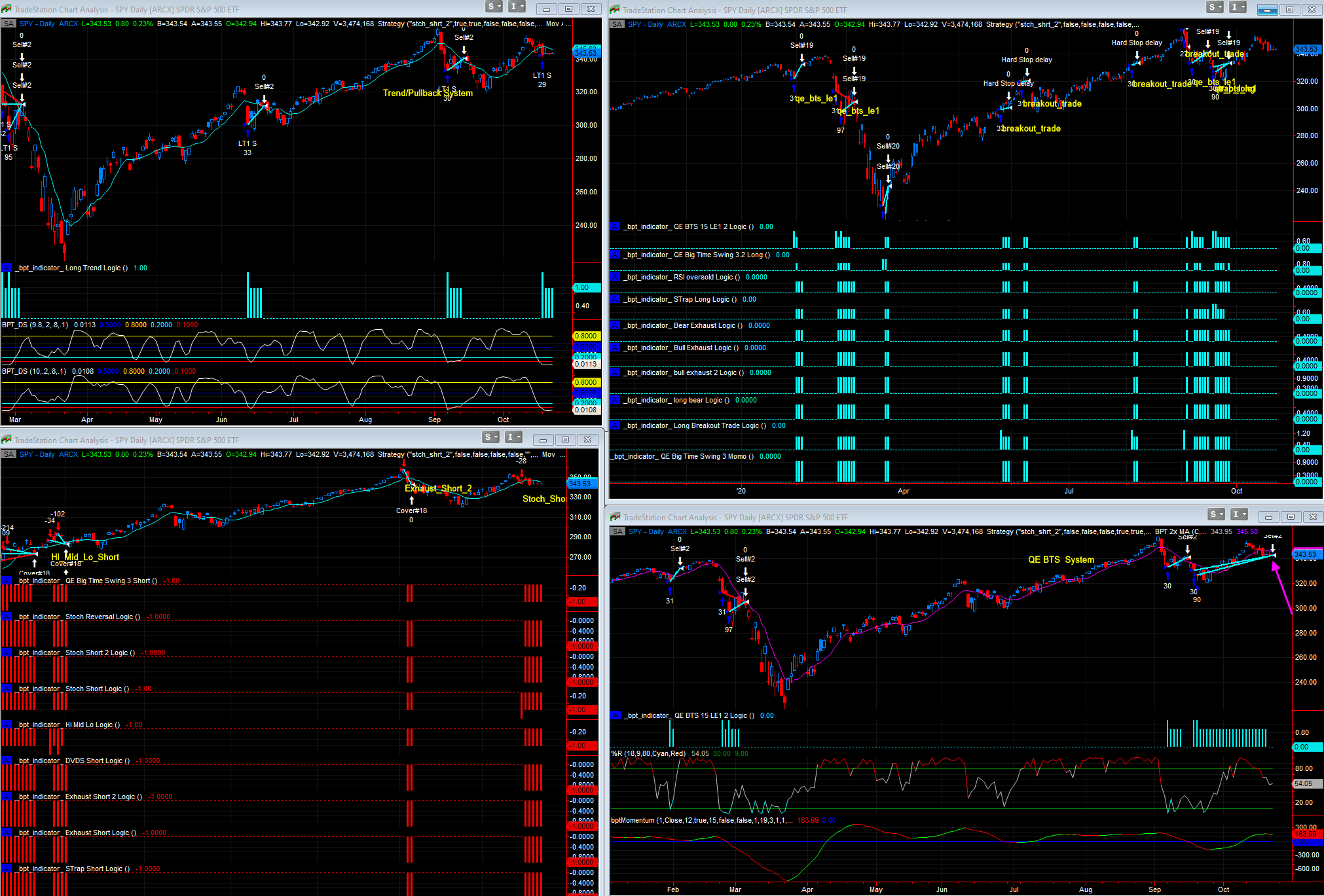The image size is (1324, 896).
Task: Toggle the SA badge in the bottom-right chart status line
Action: (x=617, y=532)
